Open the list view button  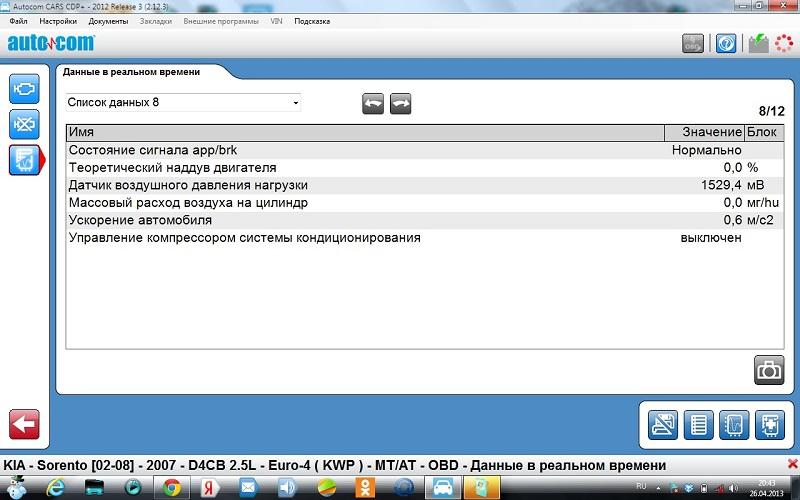[698, 424]
